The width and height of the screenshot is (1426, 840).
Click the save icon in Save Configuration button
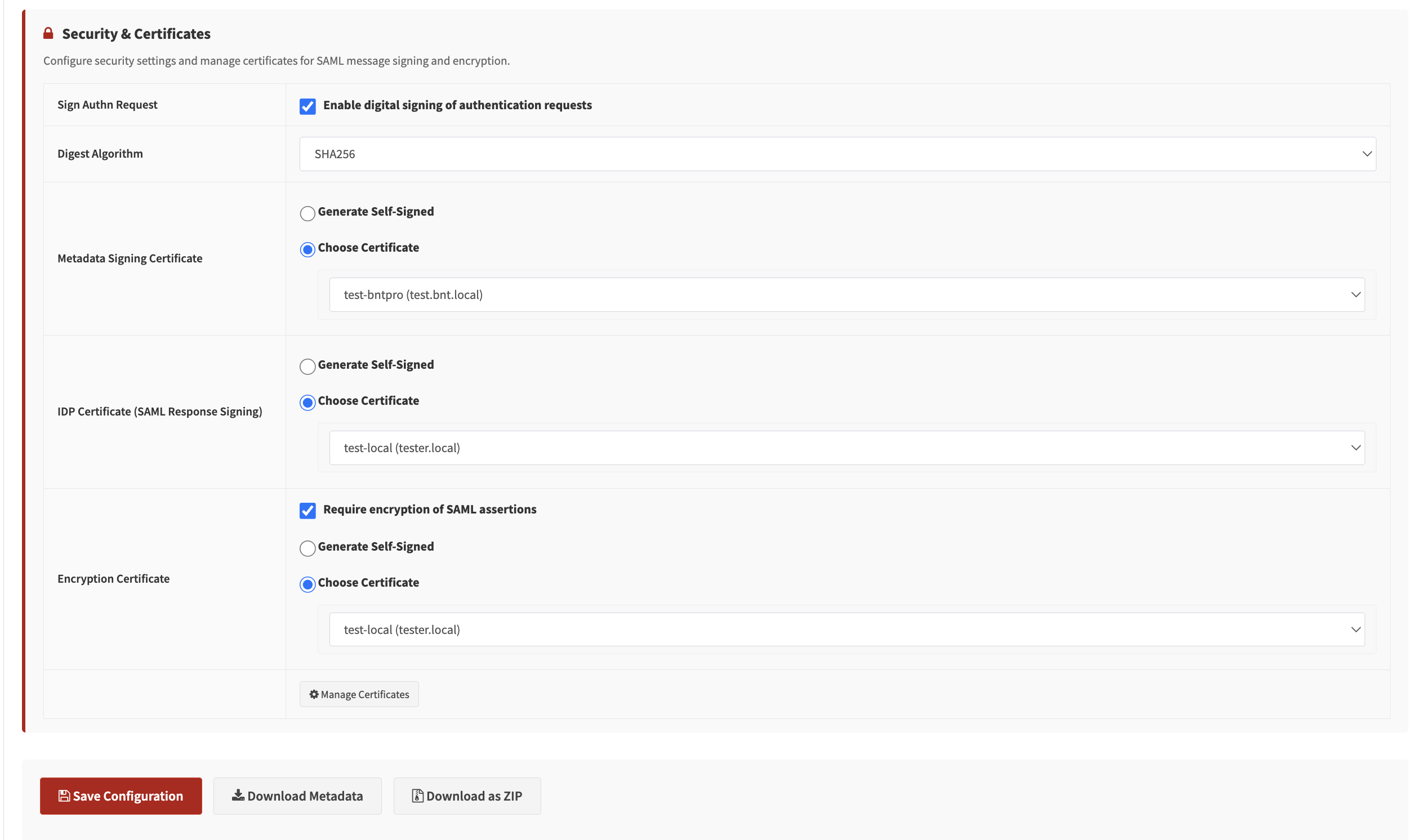pyautogui.click(x=64, y=796)
